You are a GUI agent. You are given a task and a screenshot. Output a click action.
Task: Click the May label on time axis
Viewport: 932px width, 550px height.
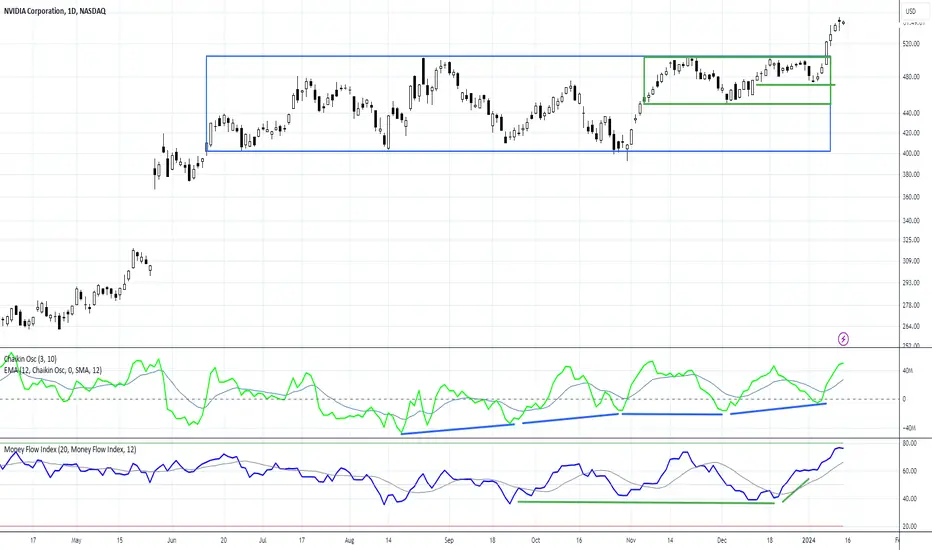point(76,540)
